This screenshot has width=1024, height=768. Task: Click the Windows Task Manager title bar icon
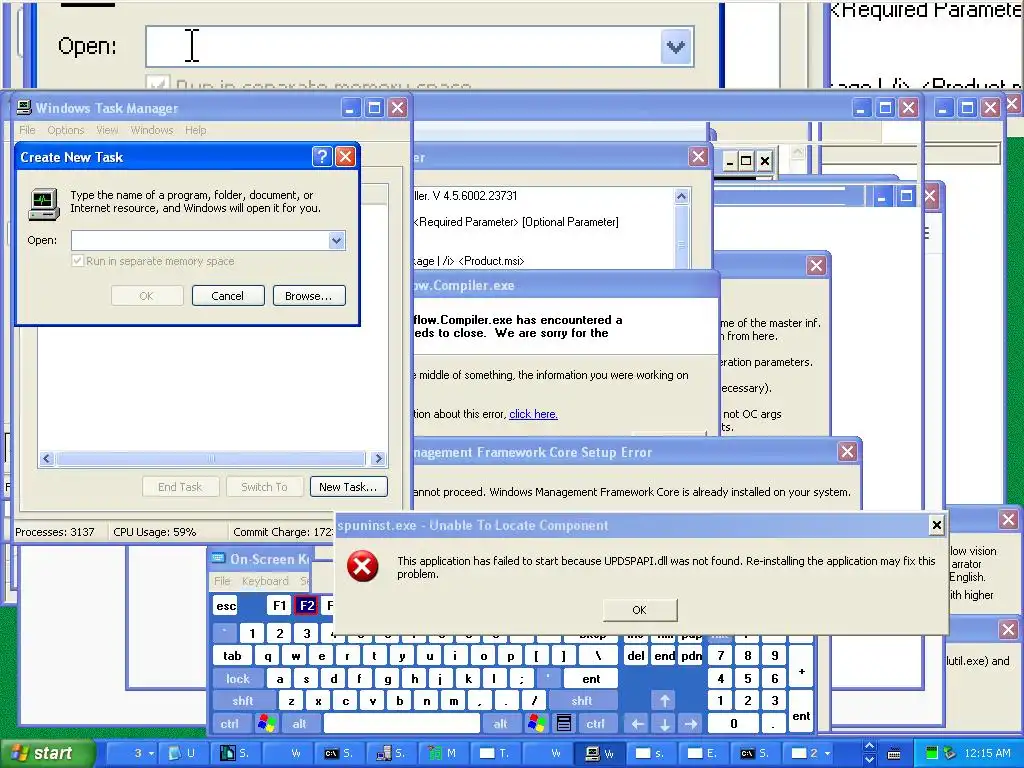(x=24, y=108)
